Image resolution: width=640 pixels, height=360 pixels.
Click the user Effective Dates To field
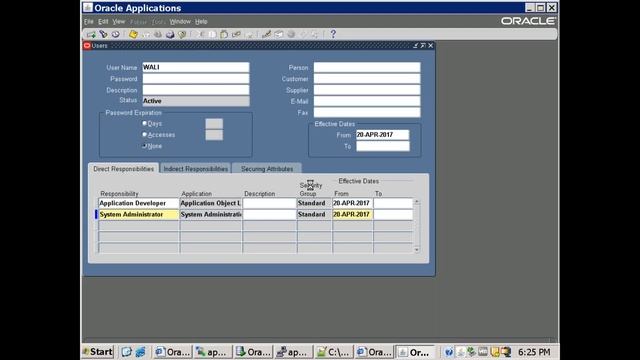click(x=382, y=146)
